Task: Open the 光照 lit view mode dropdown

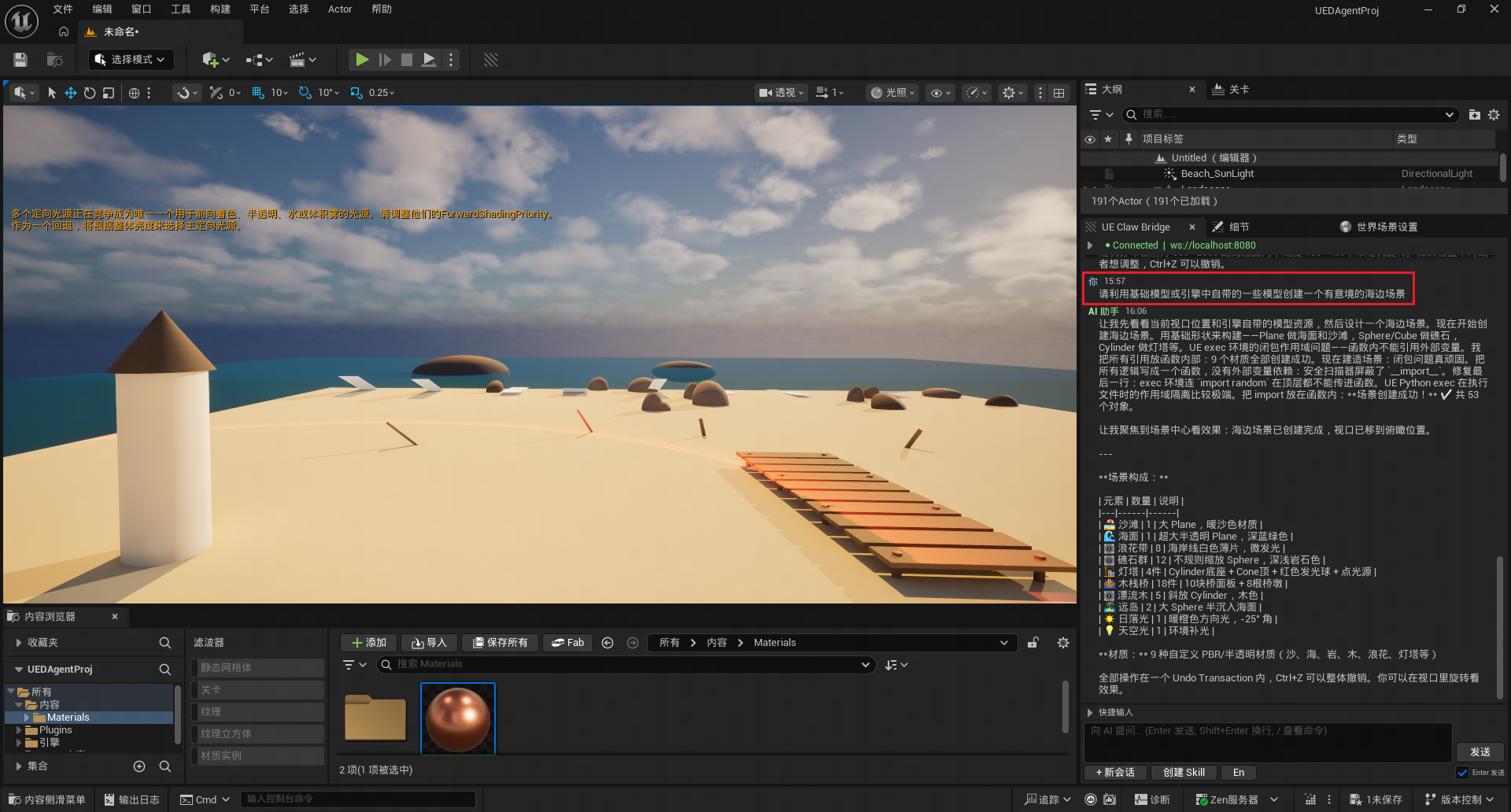Action: coord(893,93)
